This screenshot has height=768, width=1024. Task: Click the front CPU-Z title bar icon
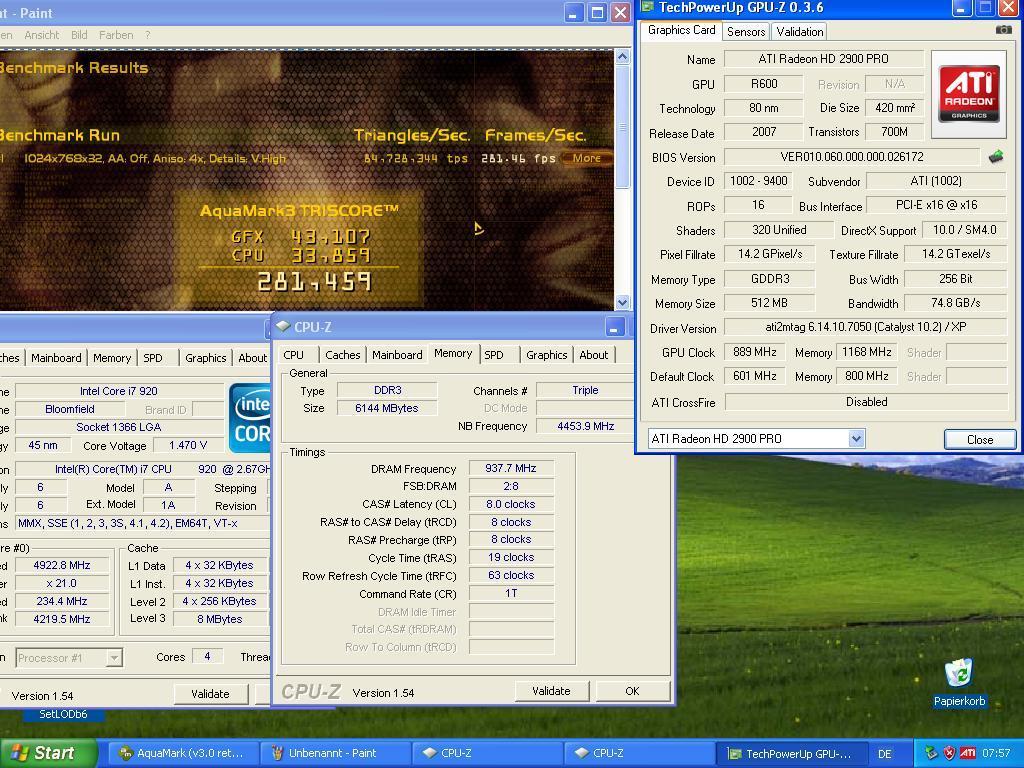(x=283, y=326)
